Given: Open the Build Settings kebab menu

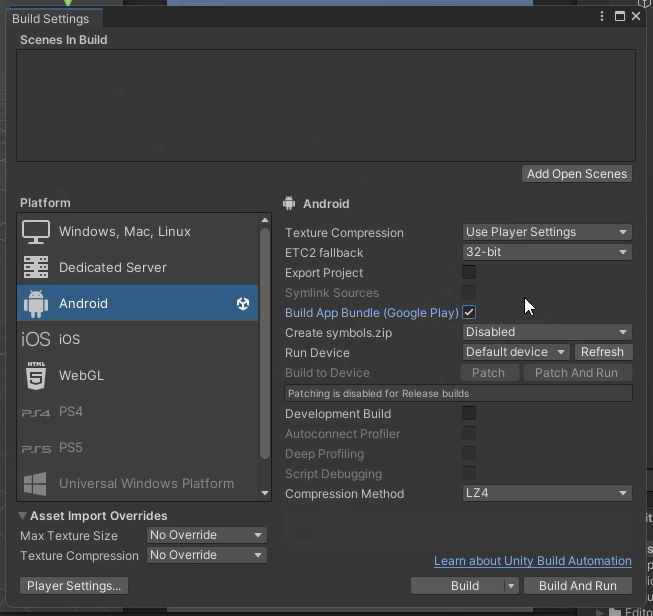Looking at the screenshot, I should 602,17.
